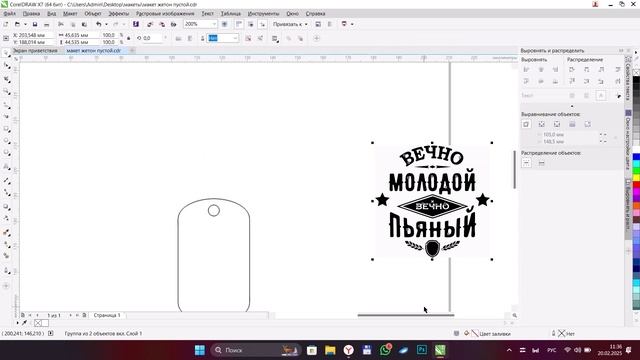Open the Растровые изображения menu
The width and height of the screenshot is (640, 360).
[x=165, y=13]
